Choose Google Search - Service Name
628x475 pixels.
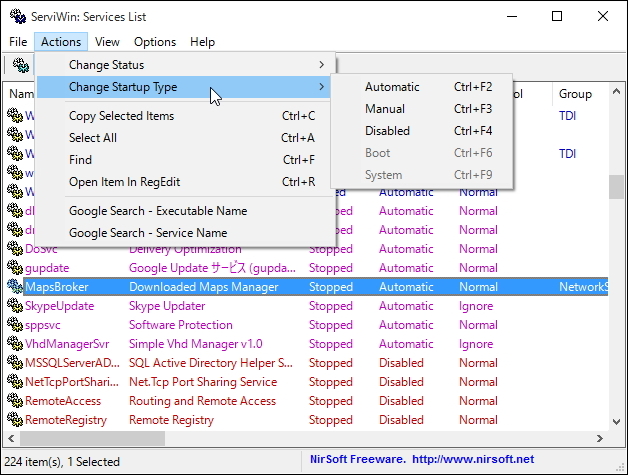(185, 233)
